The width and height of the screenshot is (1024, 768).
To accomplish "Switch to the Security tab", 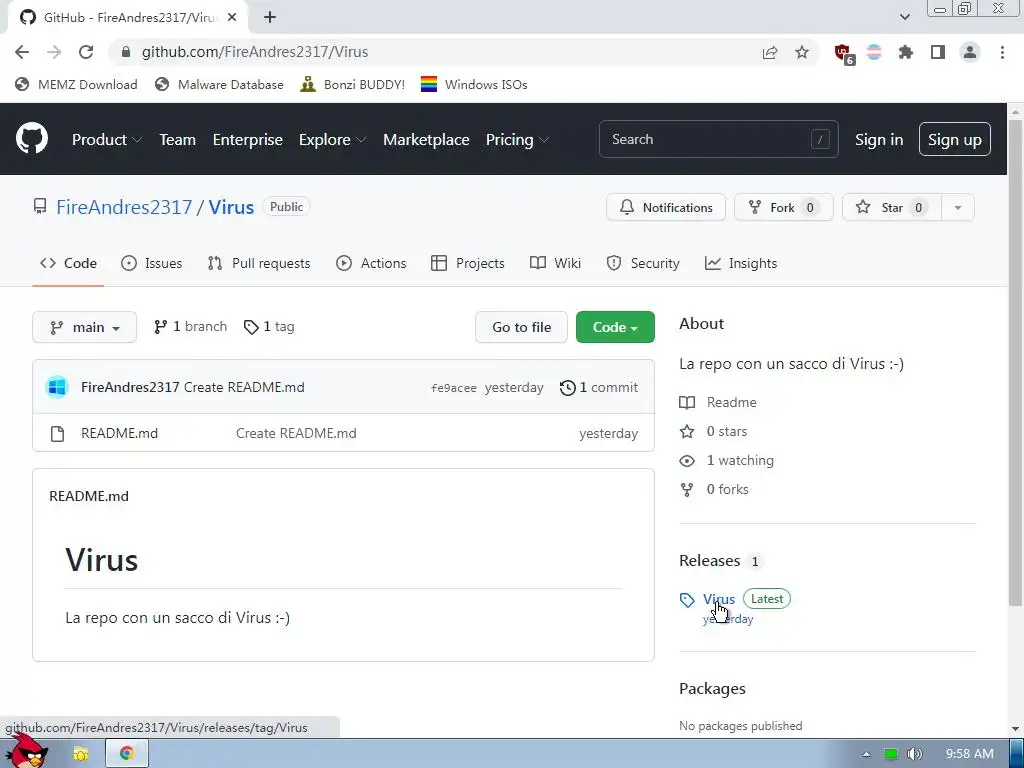I will (x=643, y=263).
